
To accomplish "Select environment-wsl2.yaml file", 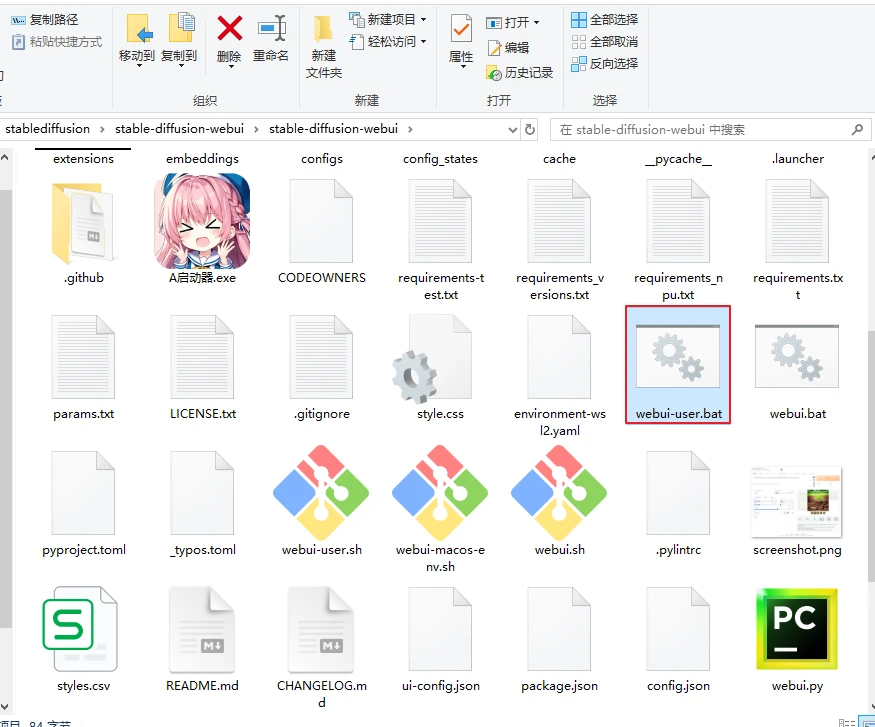I will (560, 375).
